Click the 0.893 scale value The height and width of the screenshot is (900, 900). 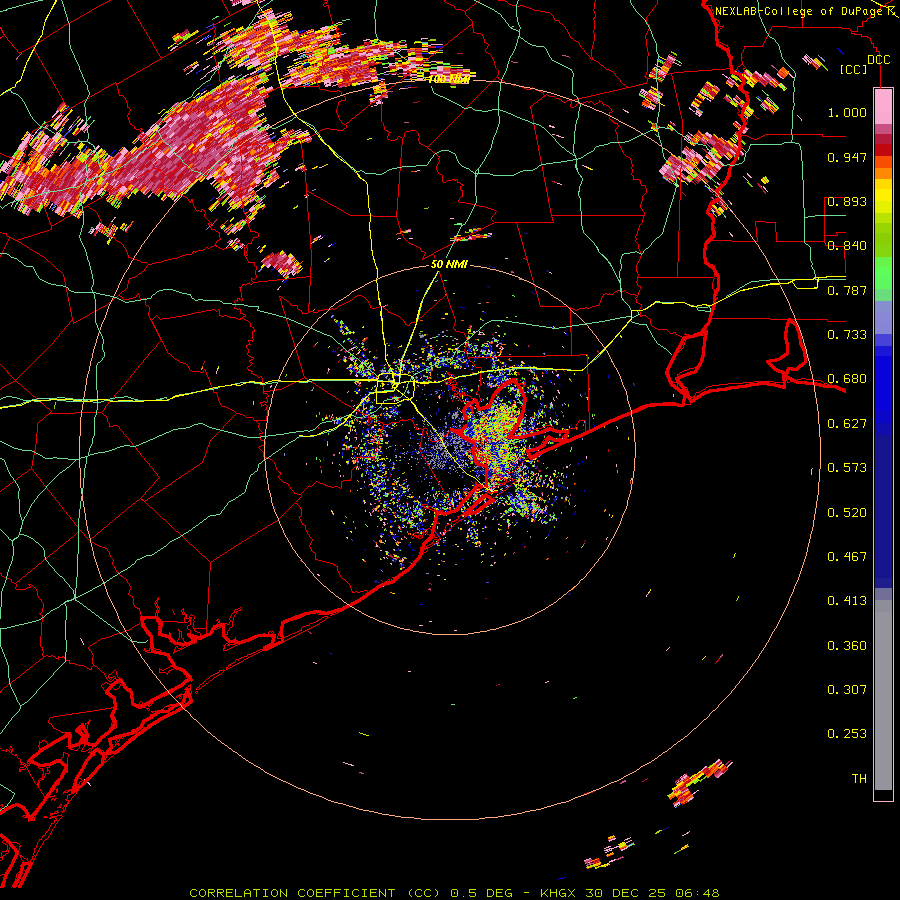point(847,201)
